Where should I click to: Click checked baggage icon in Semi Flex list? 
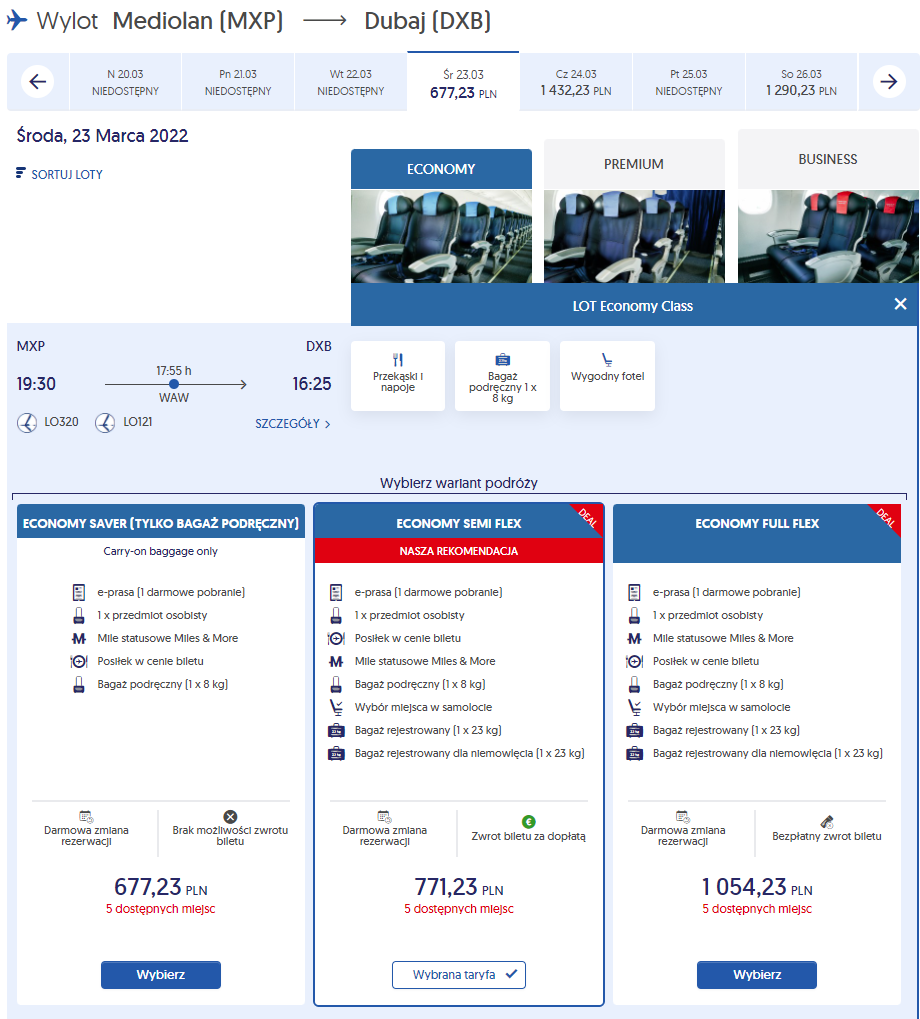(x=336, y=730)
